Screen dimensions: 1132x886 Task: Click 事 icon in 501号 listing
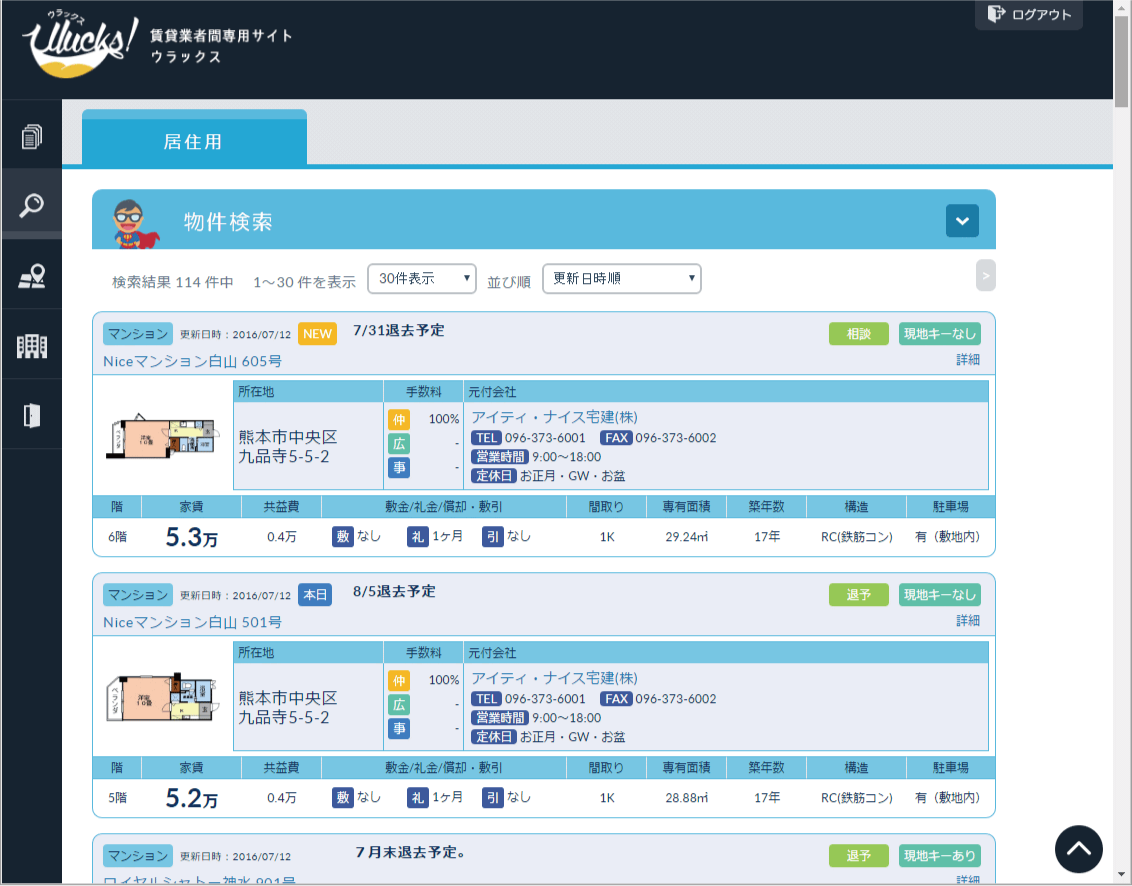tap(399, 729)
